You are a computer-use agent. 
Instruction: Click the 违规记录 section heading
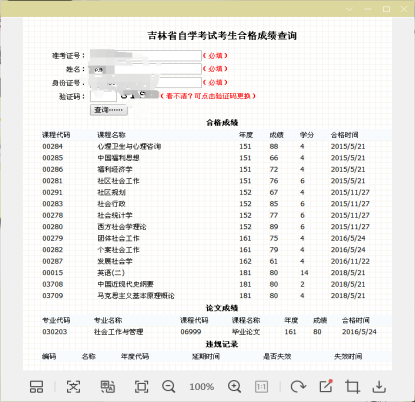(222, 344)
